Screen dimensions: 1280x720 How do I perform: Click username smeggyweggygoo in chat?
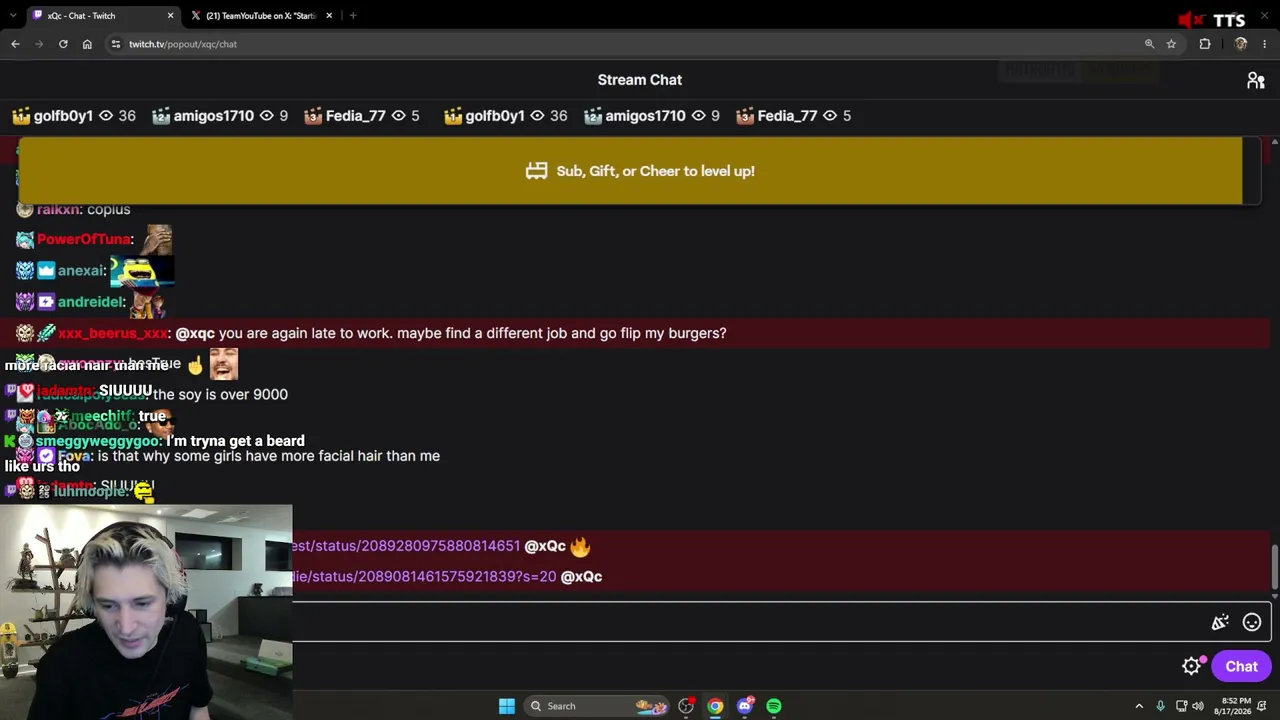point(98,441)
